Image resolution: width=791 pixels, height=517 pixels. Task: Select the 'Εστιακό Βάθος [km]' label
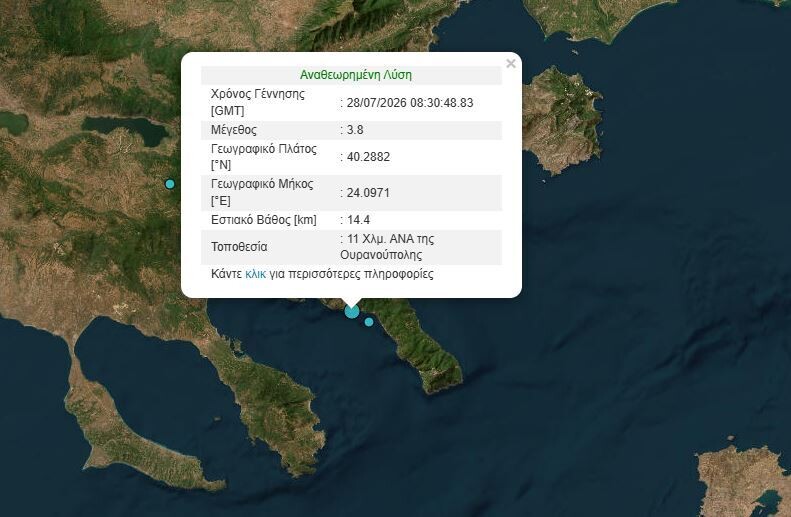point(264,220)
